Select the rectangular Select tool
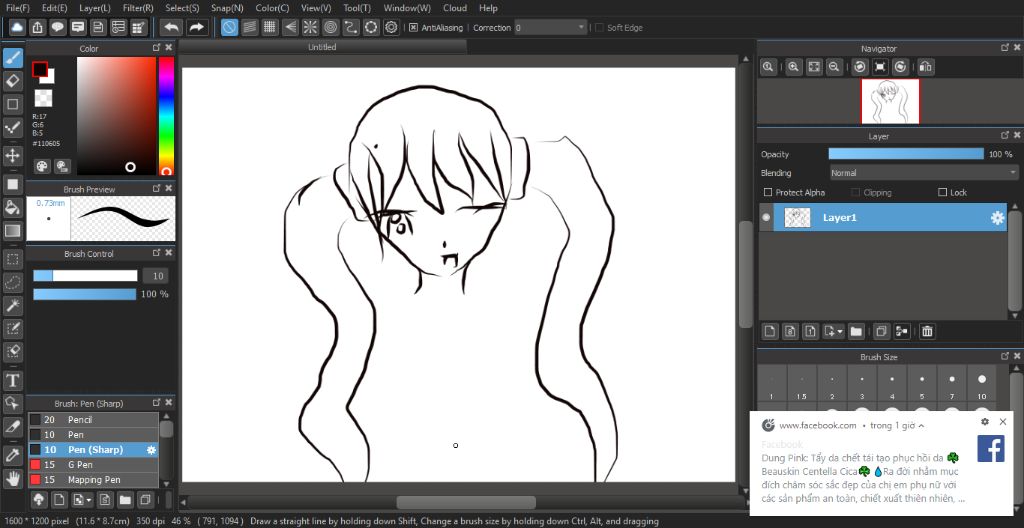The height and width of the screenshot is (528, 1024). (12, 259)
